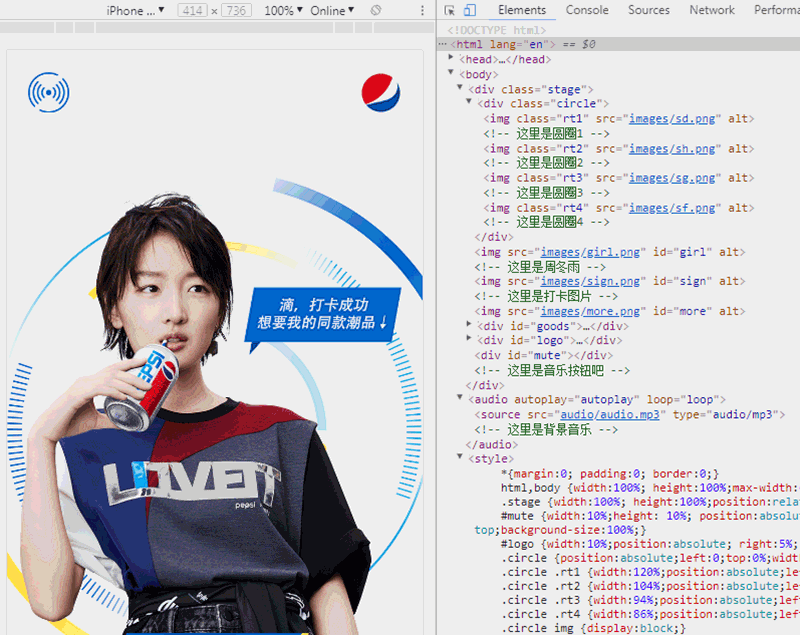The width and height of the screenshot is (800, 635).
Task: Click the viewport height field showing 736
Action: [236, 11]
